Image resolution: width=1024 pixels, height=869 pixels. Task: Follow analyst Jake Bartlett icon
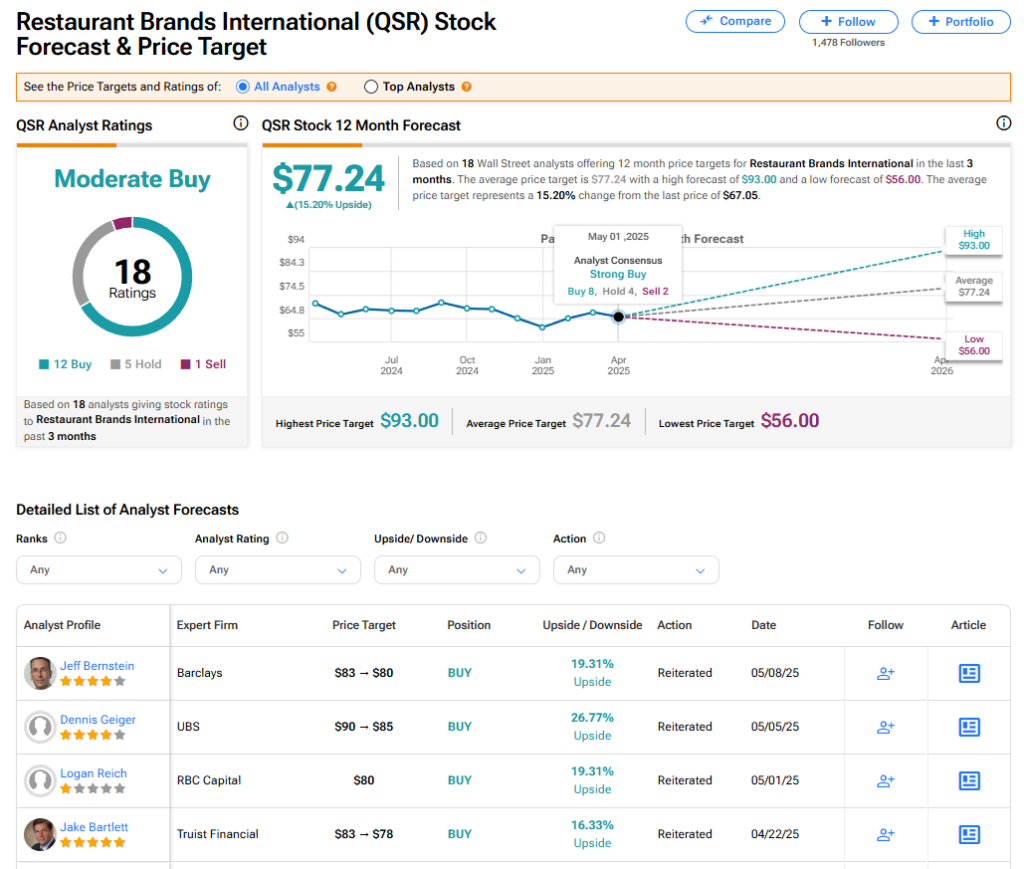pos(886,834)
